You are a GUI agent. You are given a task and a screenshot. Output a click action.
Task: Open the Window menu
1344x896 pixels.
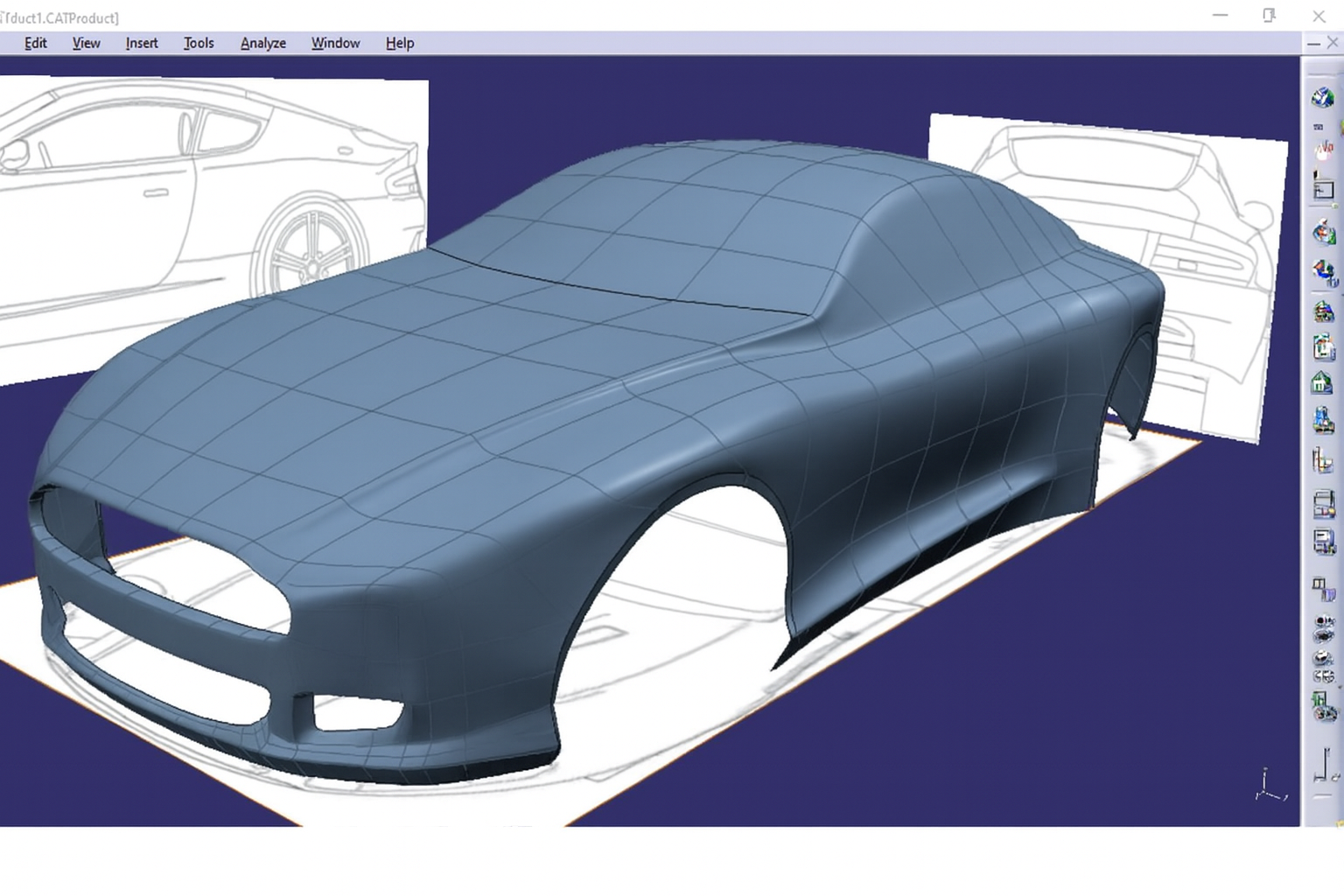(335, 43)
